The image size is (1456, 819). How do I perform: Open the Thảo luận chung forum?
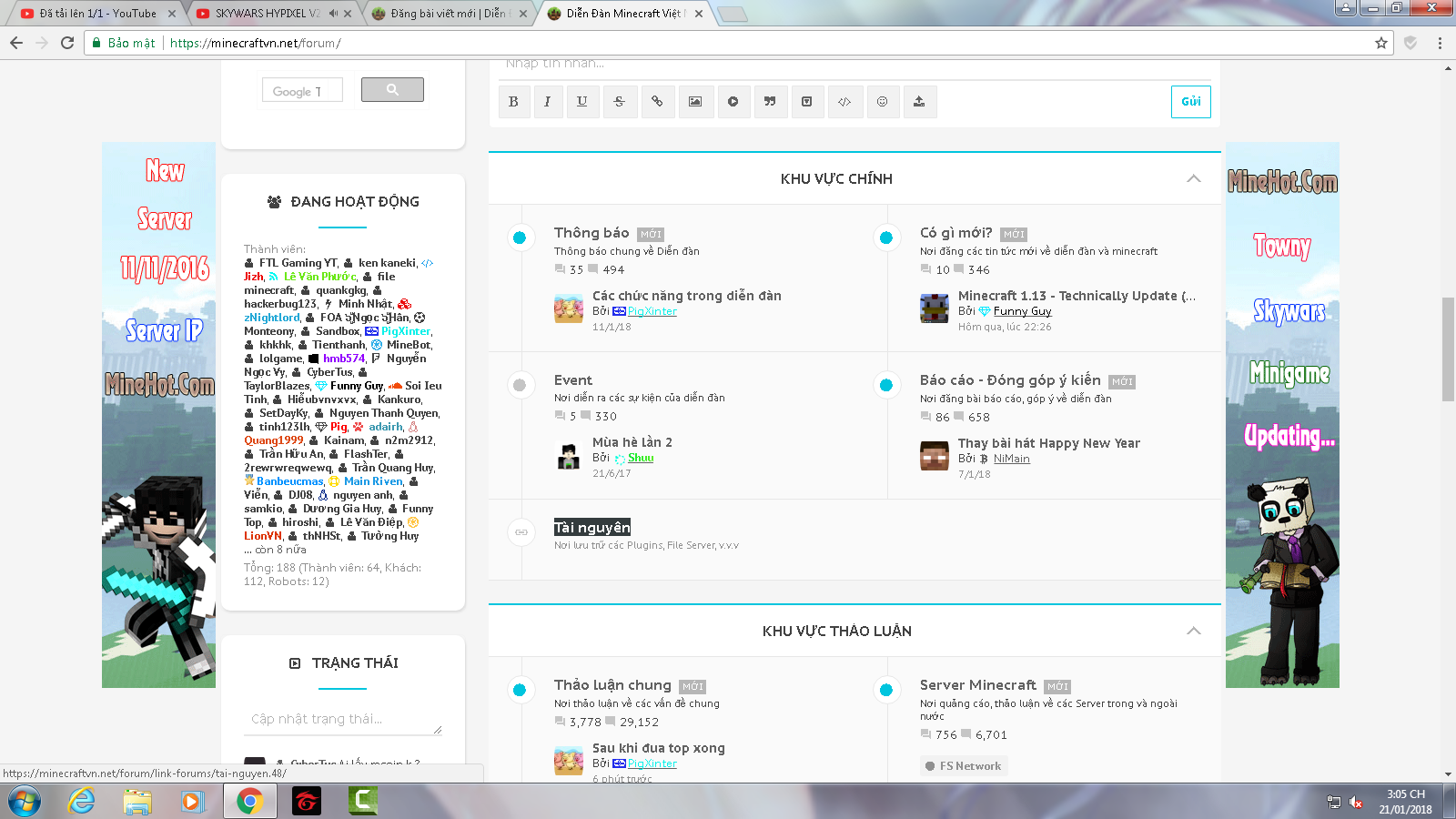612,685
